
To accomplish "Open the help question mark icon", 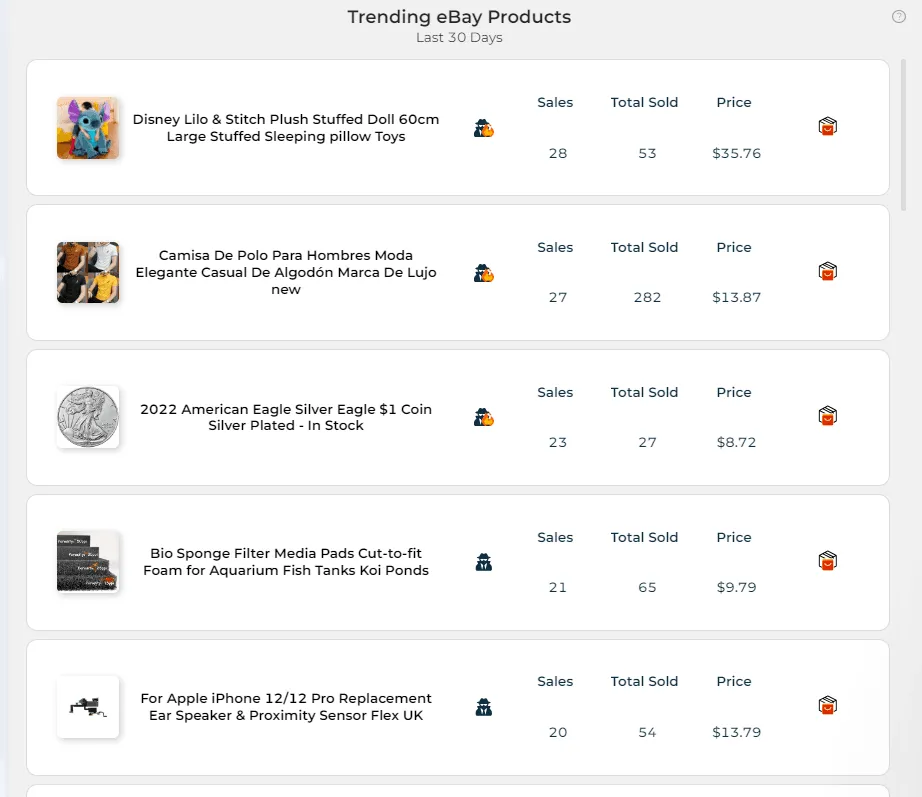I will pos(897,16).
